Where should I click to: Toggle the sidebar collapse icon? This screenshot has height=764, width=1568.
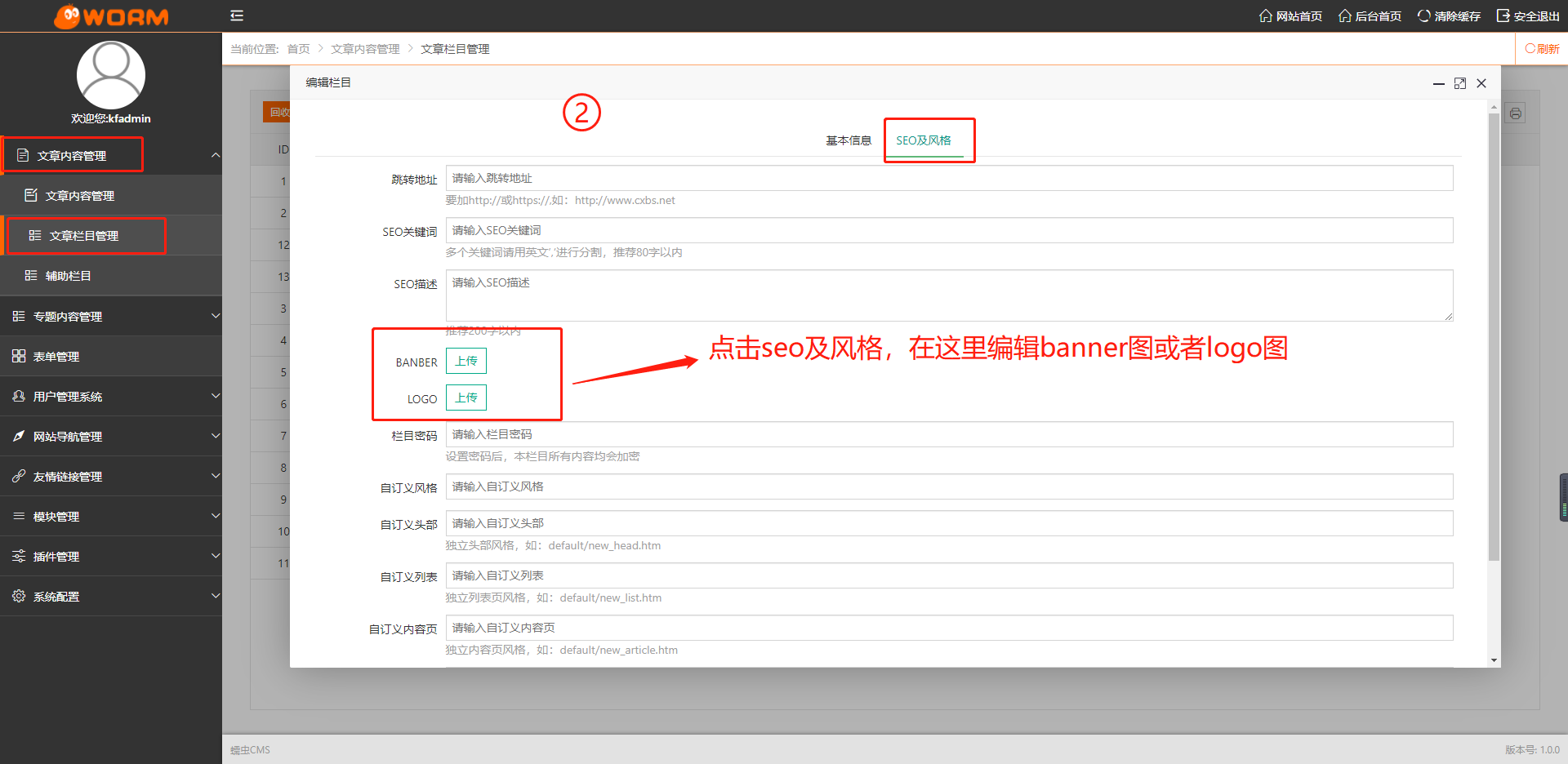coord(237,16)
